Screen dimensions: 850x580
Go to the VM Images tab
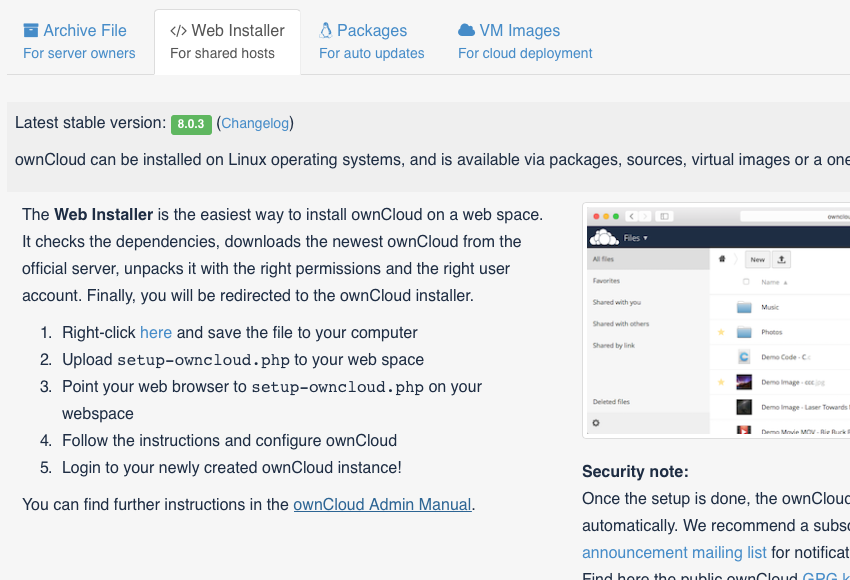pos(525,41)
